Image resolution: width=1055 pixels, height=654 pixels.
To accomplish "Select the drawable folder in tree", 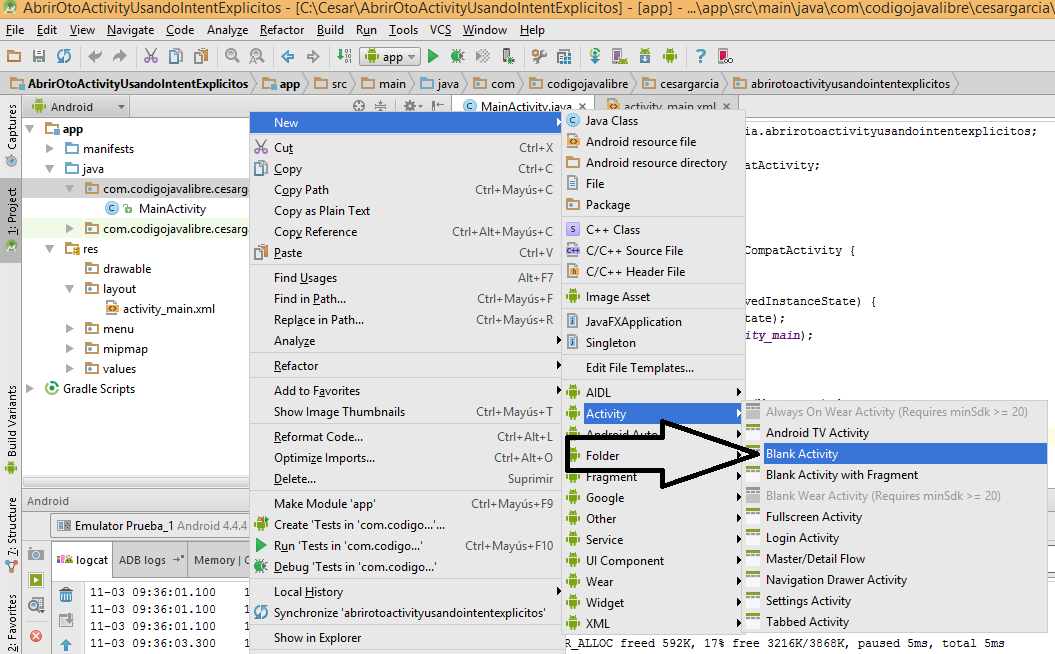I will 126,269.
